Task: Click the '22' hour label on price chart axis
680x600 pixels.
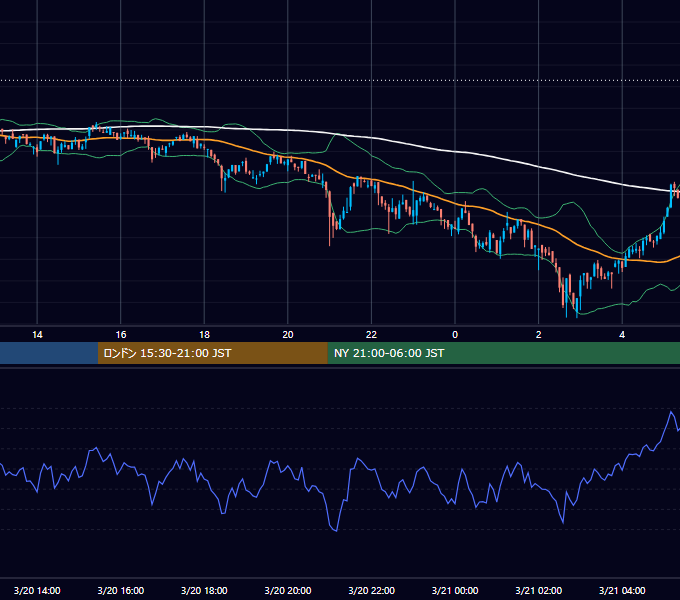Action: point(371,335)
